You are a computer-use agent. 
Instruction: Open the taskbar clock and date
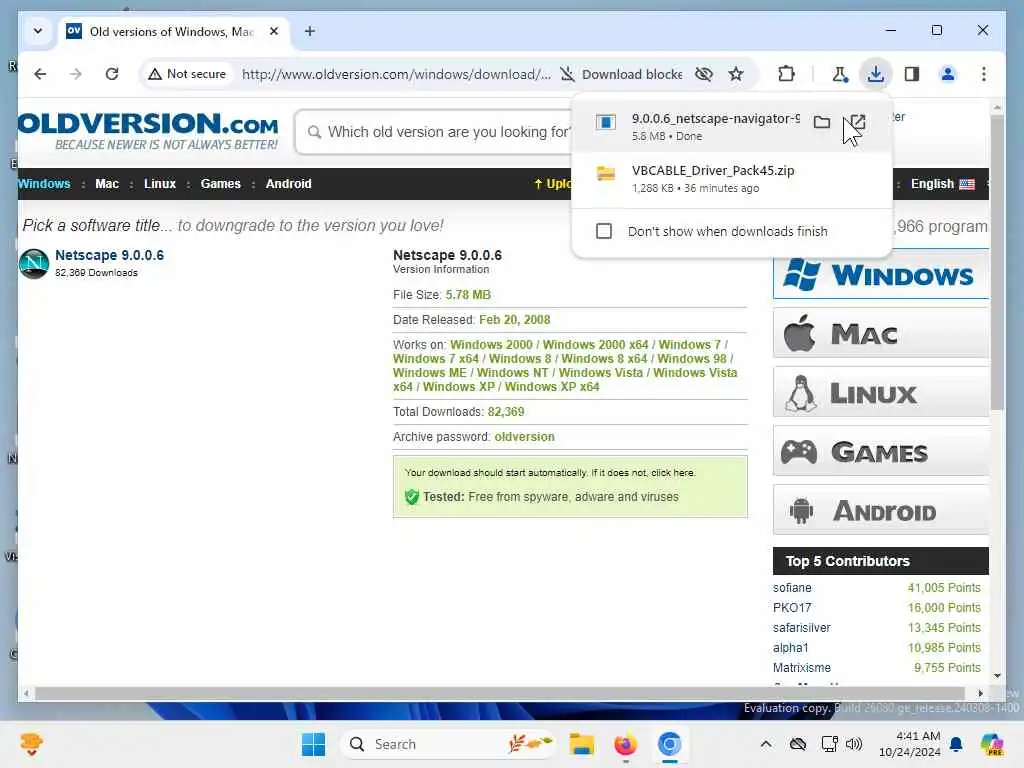pos(909,744)
